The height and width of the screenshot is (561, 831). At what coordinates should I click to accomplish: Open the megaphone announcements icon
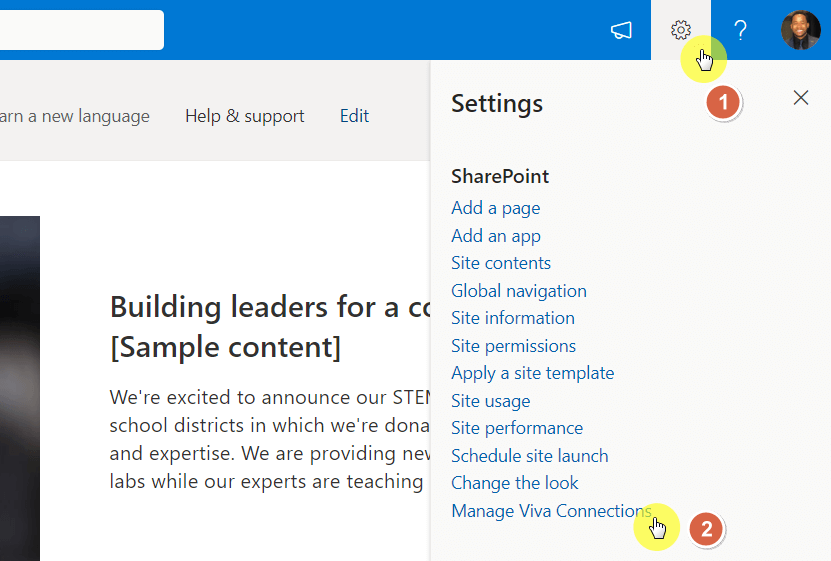point(621,30)
